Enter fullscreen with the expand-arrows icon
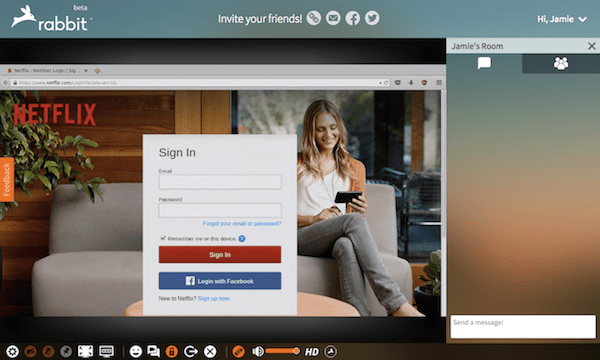Viewport: 600px width, 360px height. pos(85,351)
